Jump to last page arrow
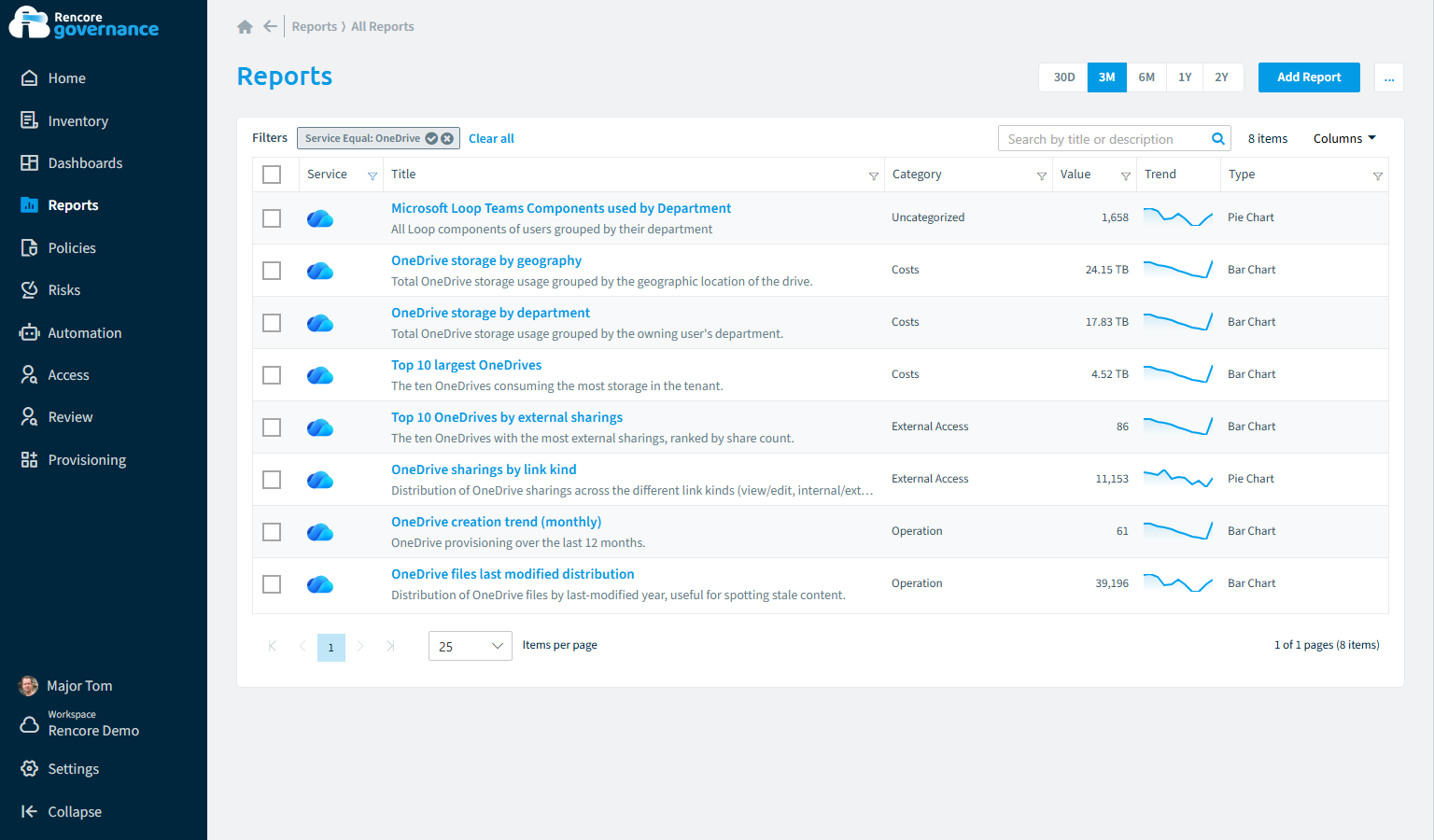The image size is (1434, 840). 390,646
